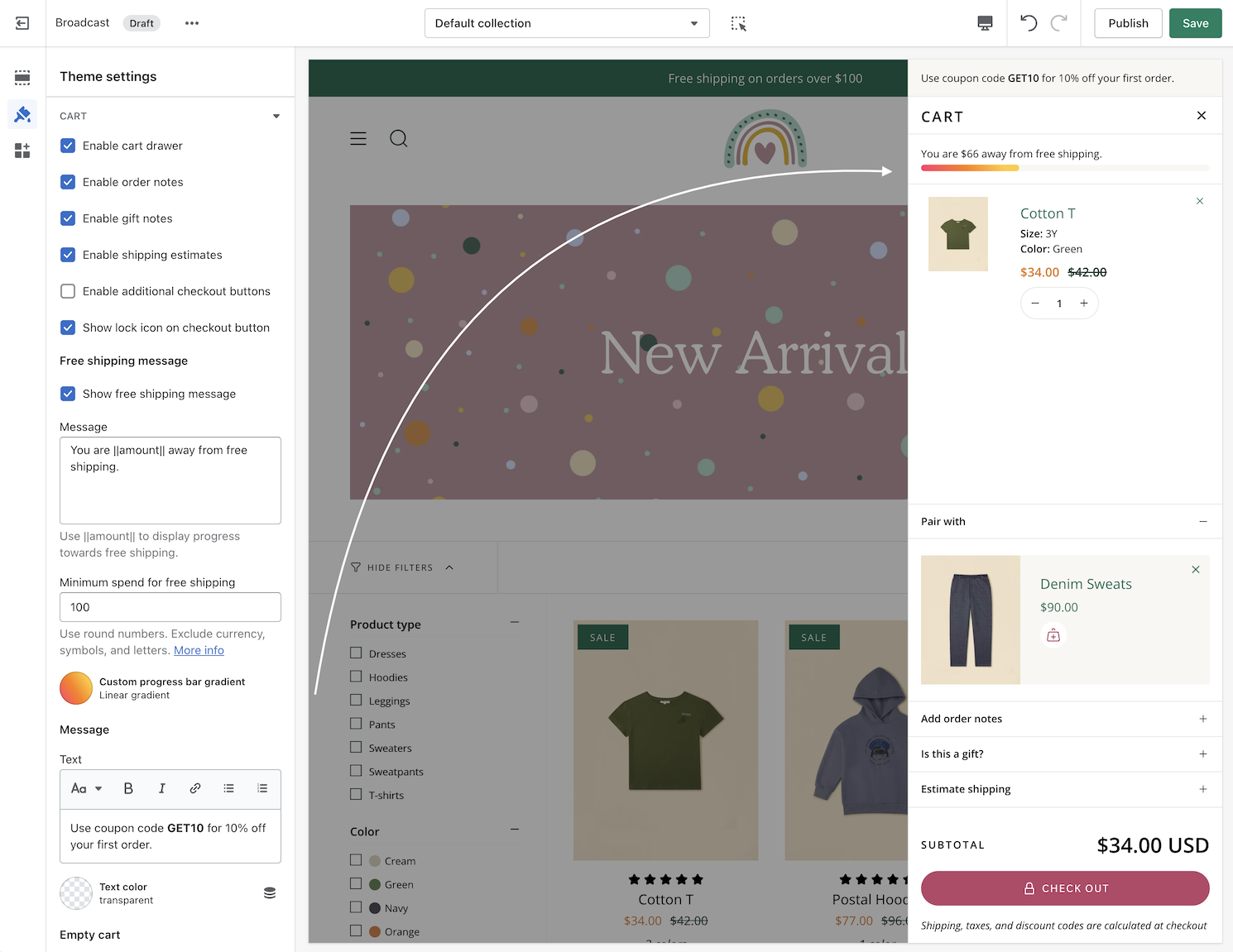Disable the Enable gift notes checkbox

coord(68,218)
